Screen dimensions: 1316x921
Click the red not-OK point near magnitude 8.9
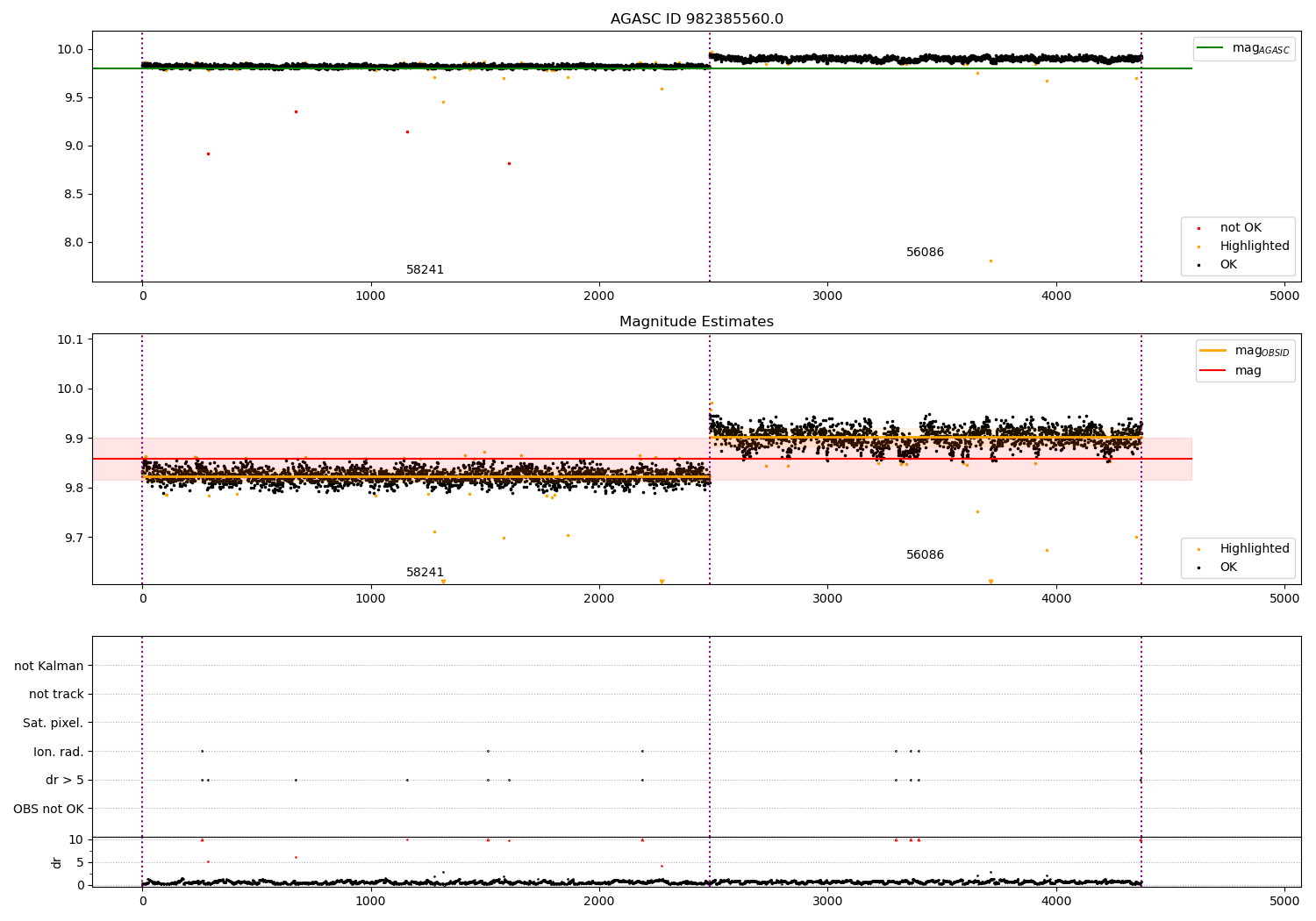point(208,153)
